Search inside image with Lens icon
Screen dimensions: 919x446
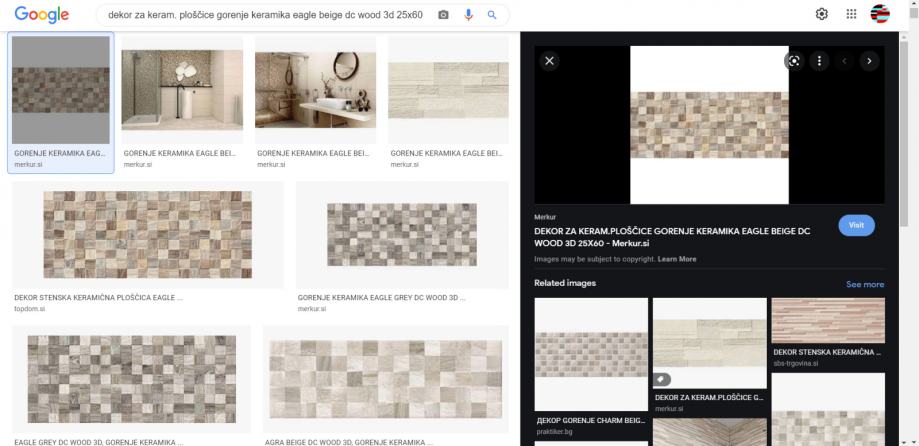(793, 61)
